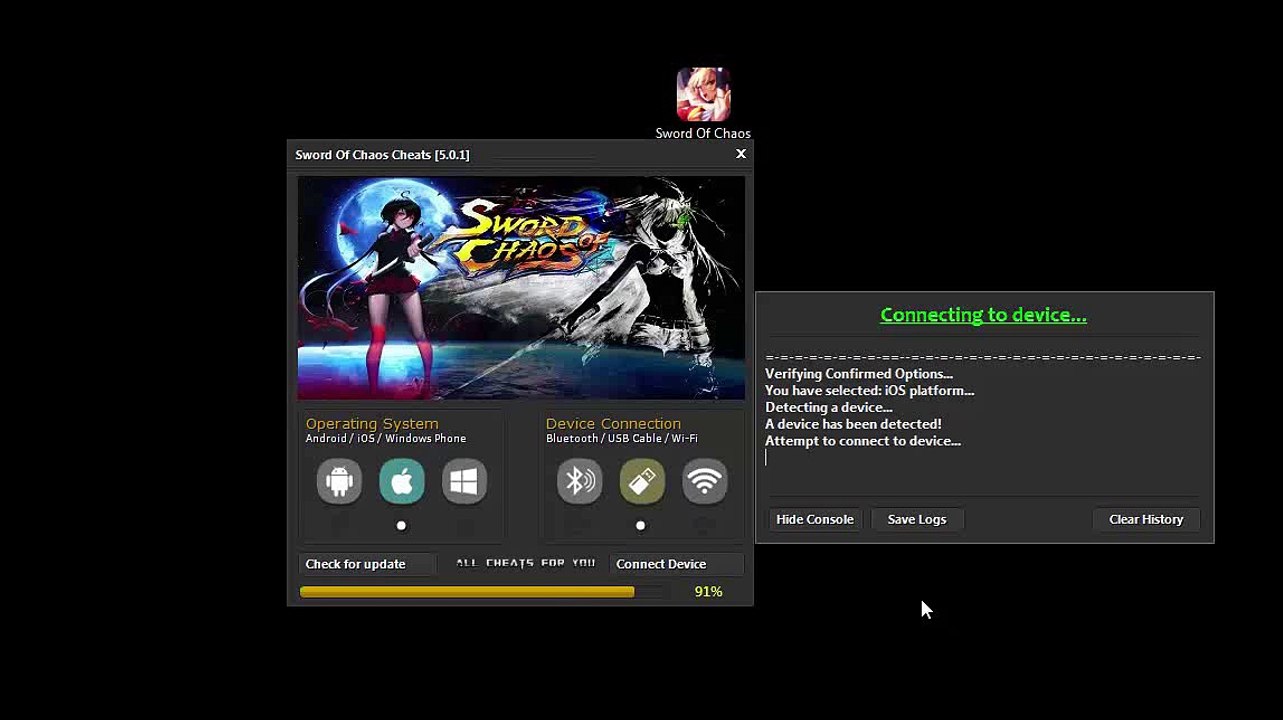Click 'Detecting a device...' log line

[x=829, y=408]
